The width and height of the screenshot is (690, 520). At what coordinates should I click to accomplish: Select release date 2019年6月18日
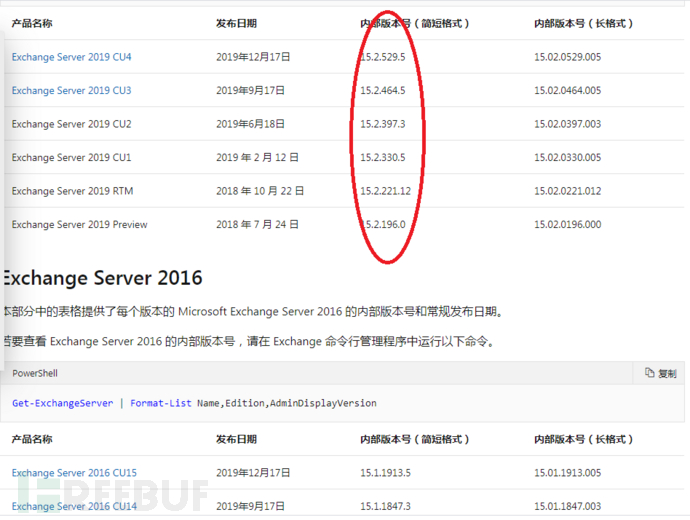250,124
